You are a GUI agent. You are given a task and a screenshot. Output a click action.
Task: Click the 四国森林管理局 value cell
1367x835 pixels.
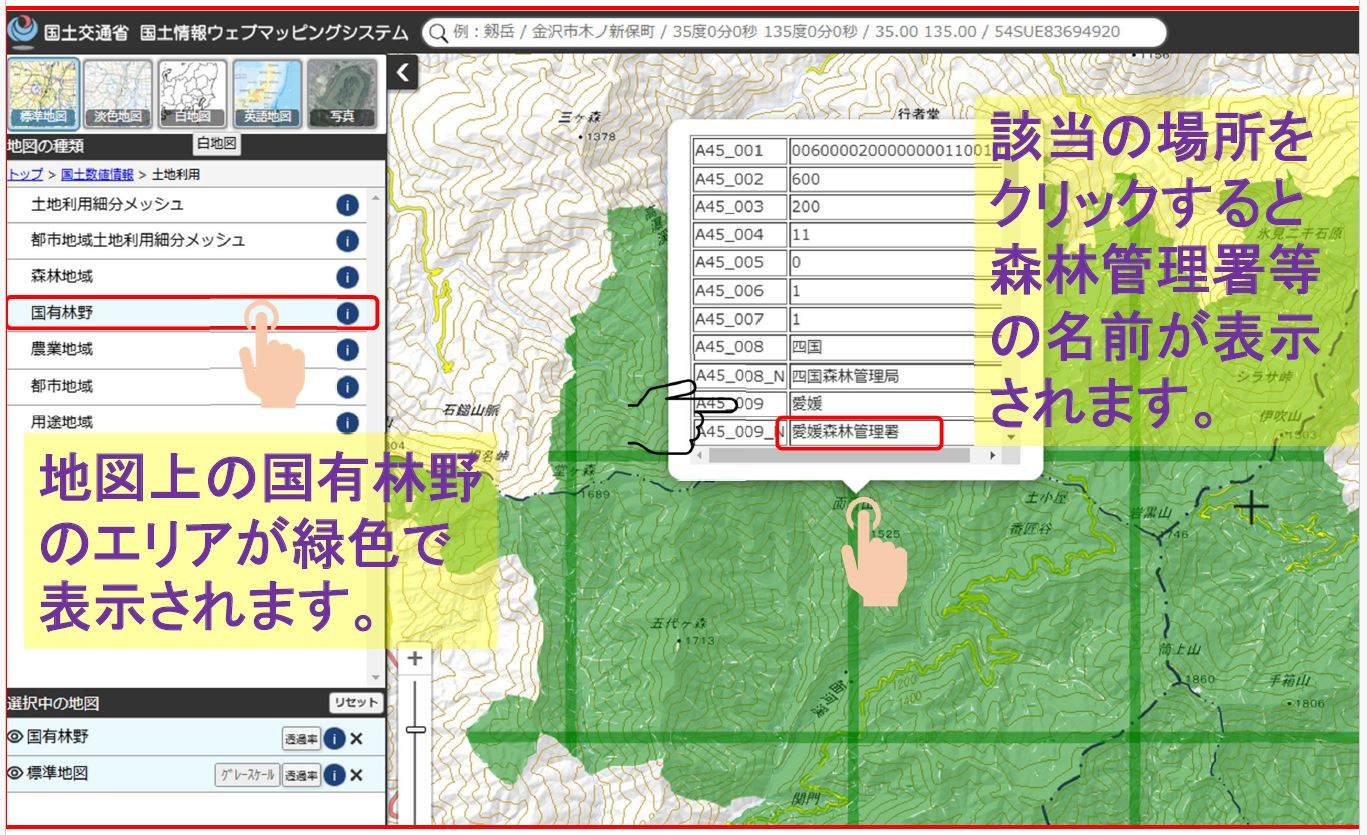[895, 377]
